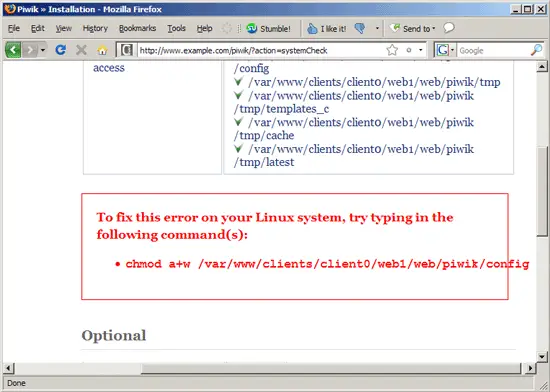Click the I like it! thumbs-up button
This screenshot has height=392, width=550.
point(327,28)
